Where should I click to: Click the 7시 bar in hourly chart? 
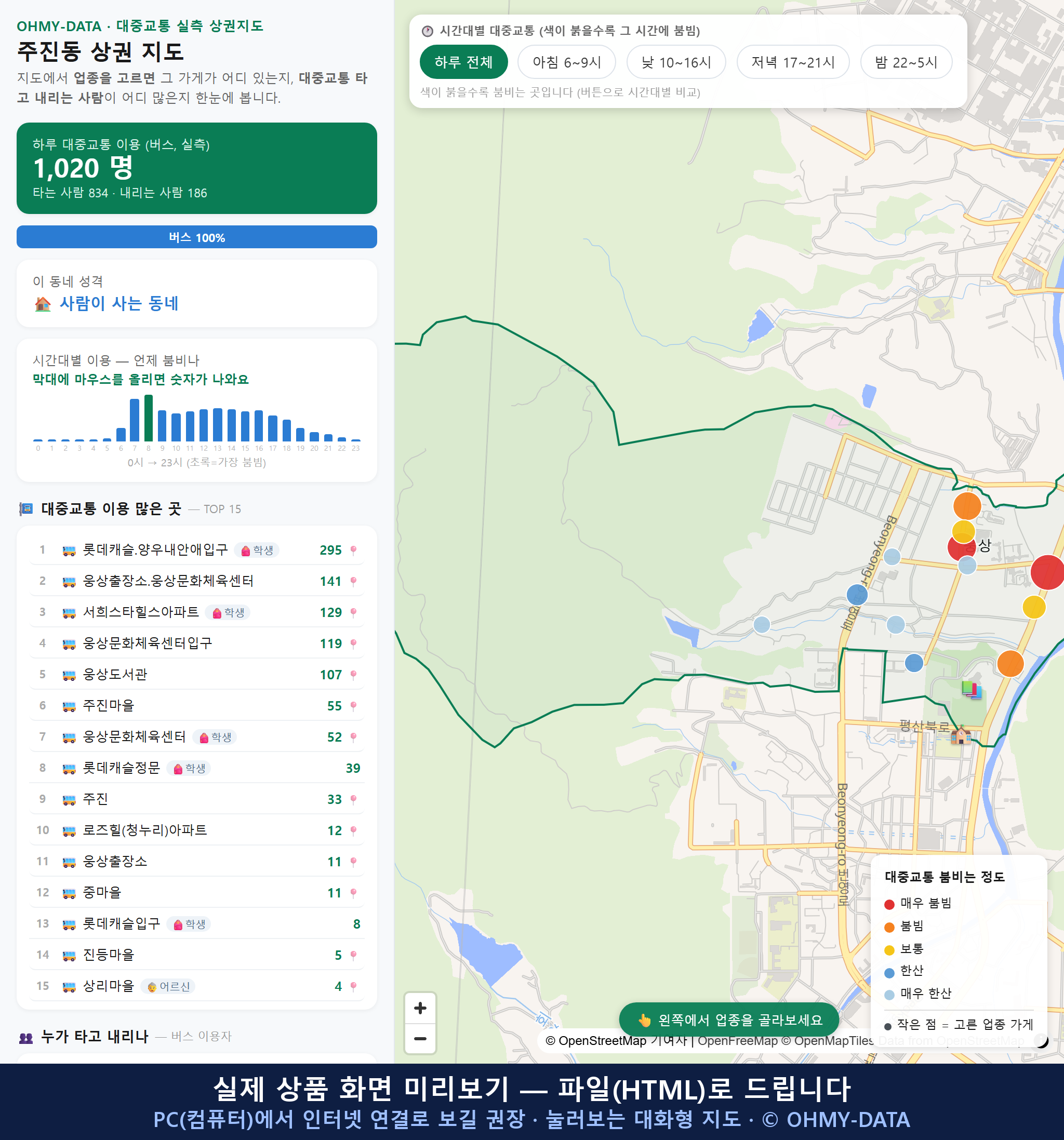pos(135,420)
